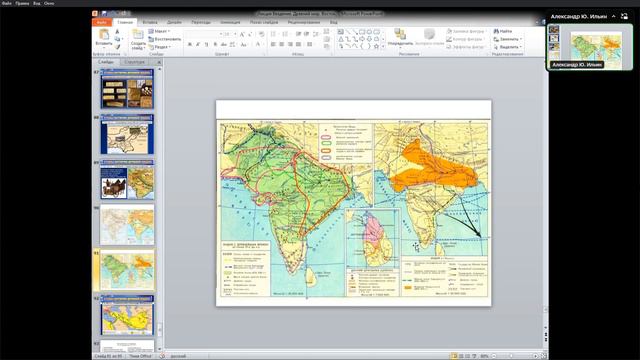Open Shape Outline (Контур фигуры) dropdown
The width and height of the screenshot is (640, 360).
(465, 39)
